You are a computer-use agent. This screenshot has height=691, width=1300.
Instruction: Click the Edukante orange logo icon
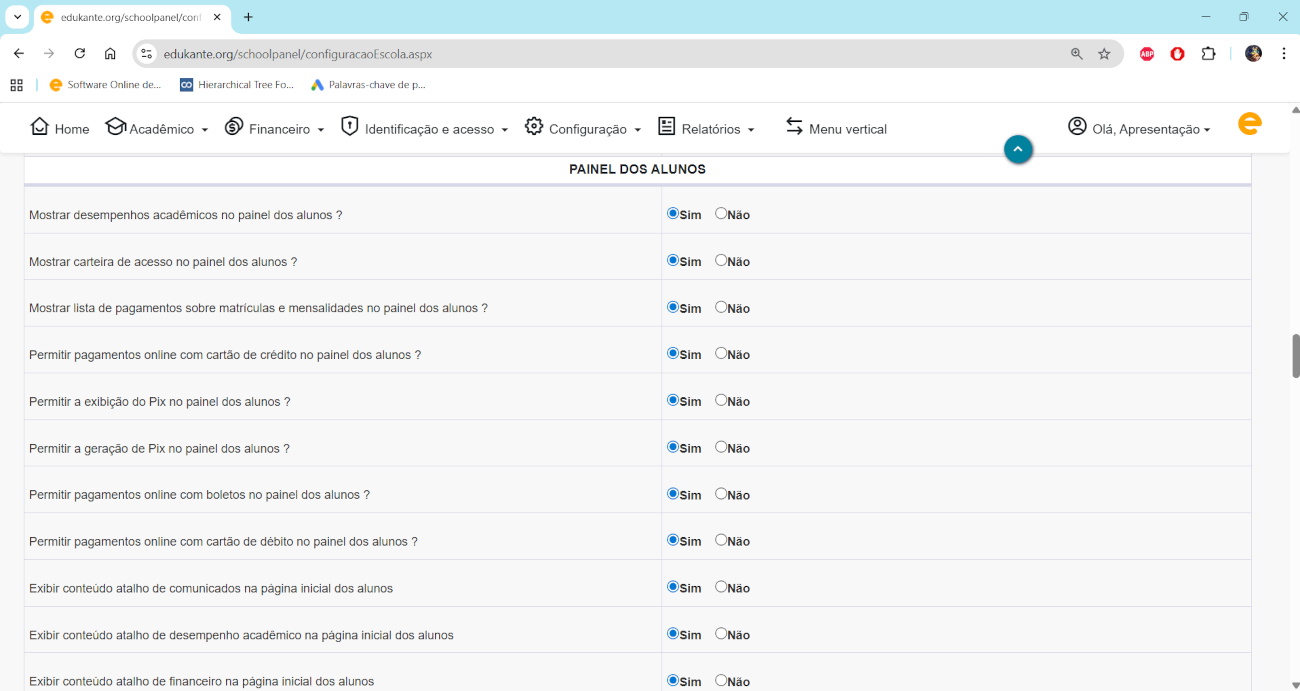click(x=1249, y=124)
